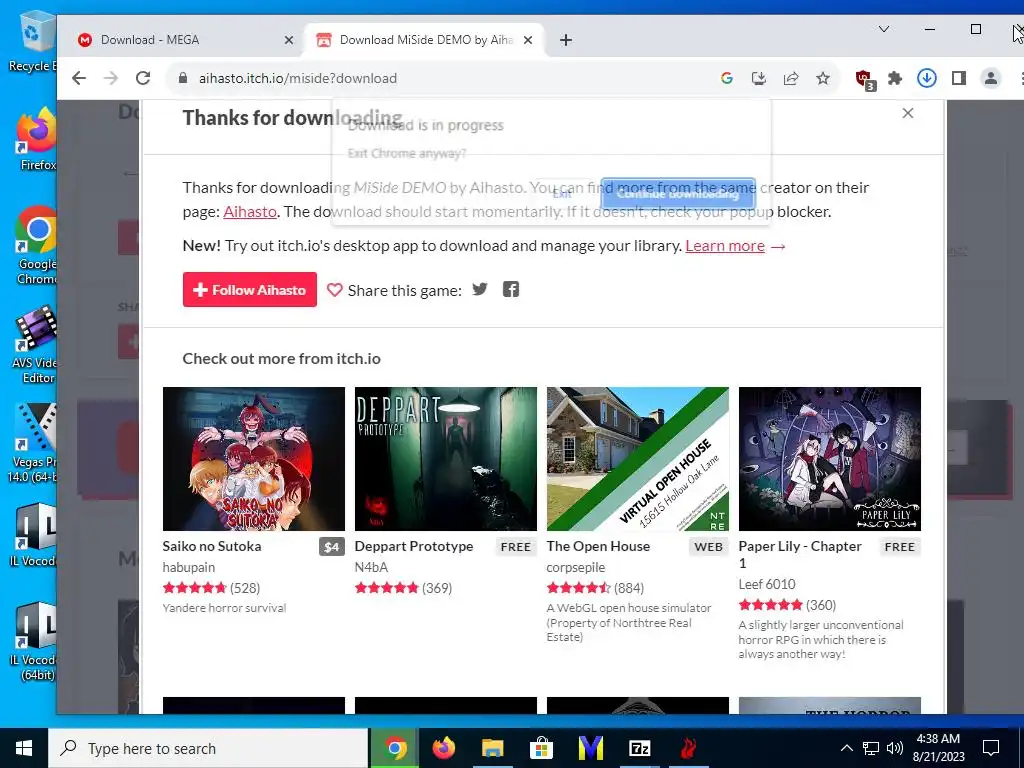Close the Download - MEGA tab
This screenshot has height=768, width=1024.
point(289,40)
